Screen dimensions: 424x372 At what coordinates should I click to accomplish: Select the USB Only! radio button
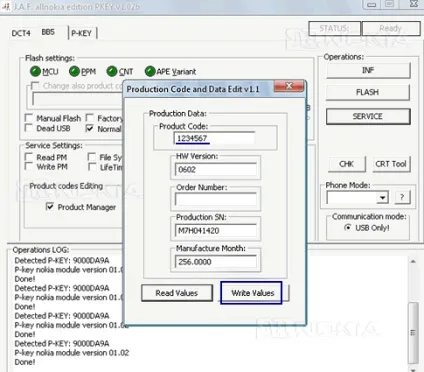tap(347, 228)
